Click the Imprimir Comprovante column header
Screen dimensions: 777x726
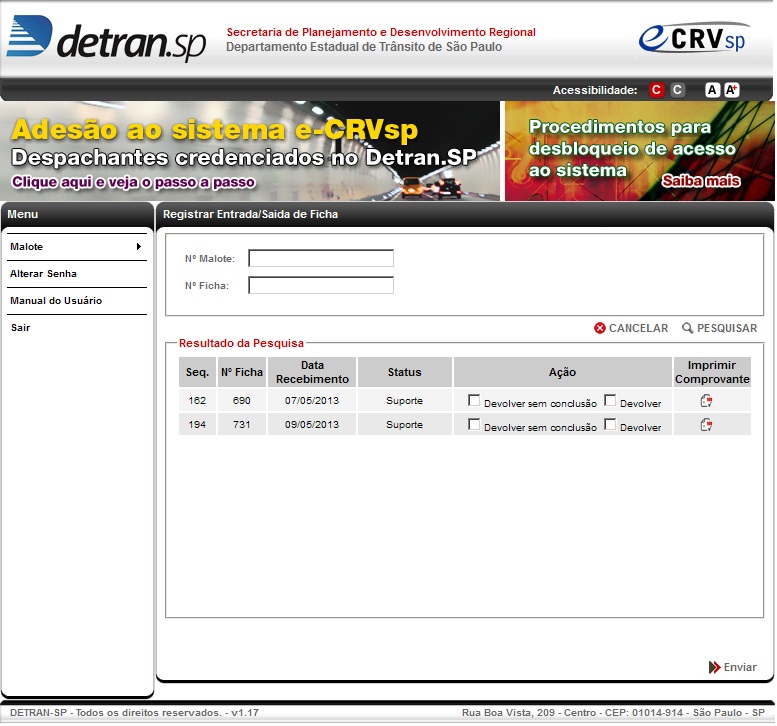[712, 372]
